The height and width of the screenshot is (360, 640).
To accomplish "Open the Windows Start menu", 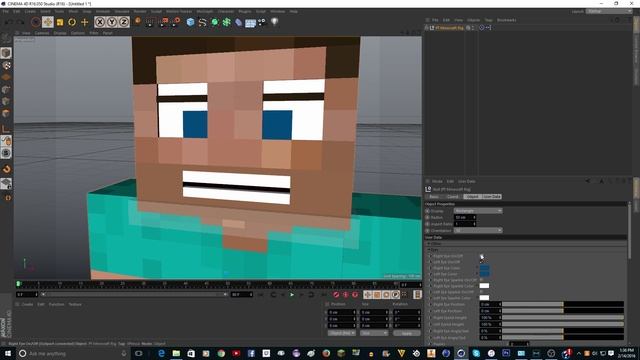I will coord(7,353).
